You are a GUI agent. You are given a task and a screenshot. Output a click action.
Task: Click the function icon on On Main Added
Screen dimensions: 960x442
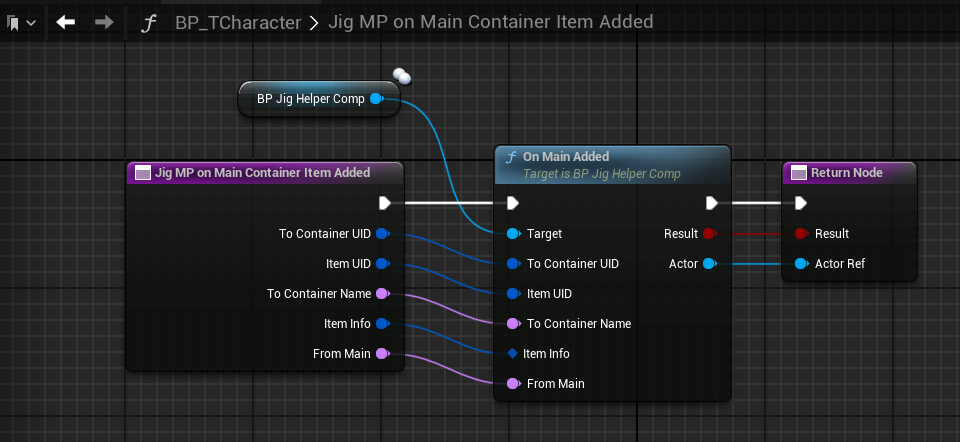tap(511, 157)
